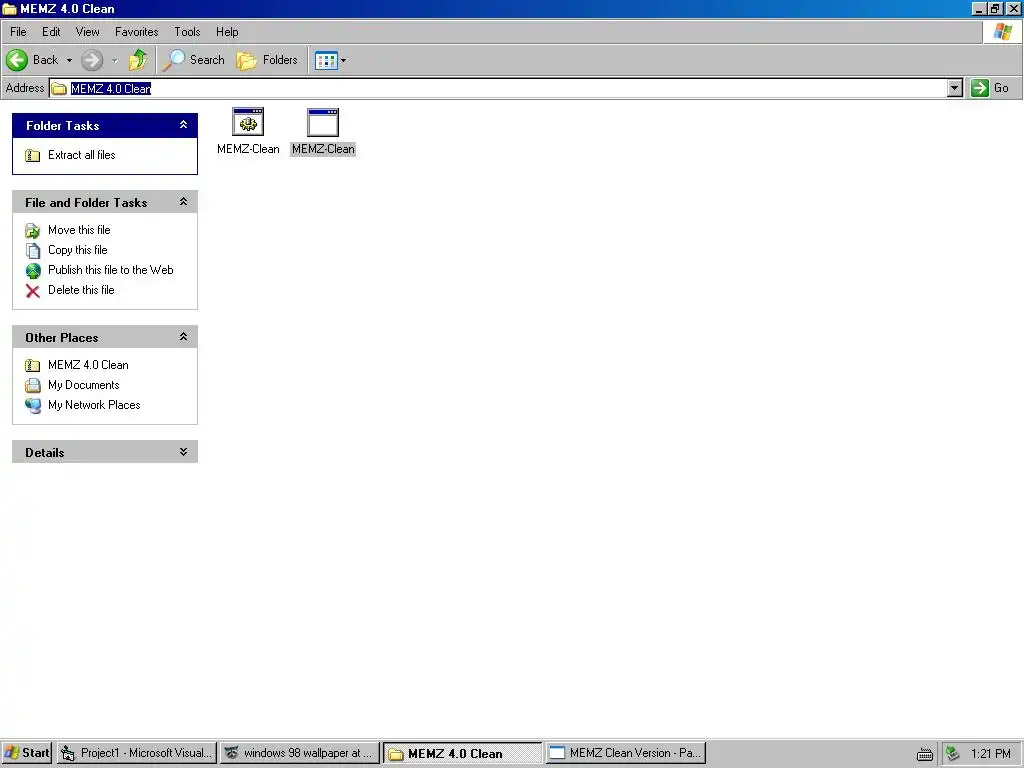Screen dimensions: 1024x768
Task: Click the keyboard icon in system tray
Action: (925, 754)
